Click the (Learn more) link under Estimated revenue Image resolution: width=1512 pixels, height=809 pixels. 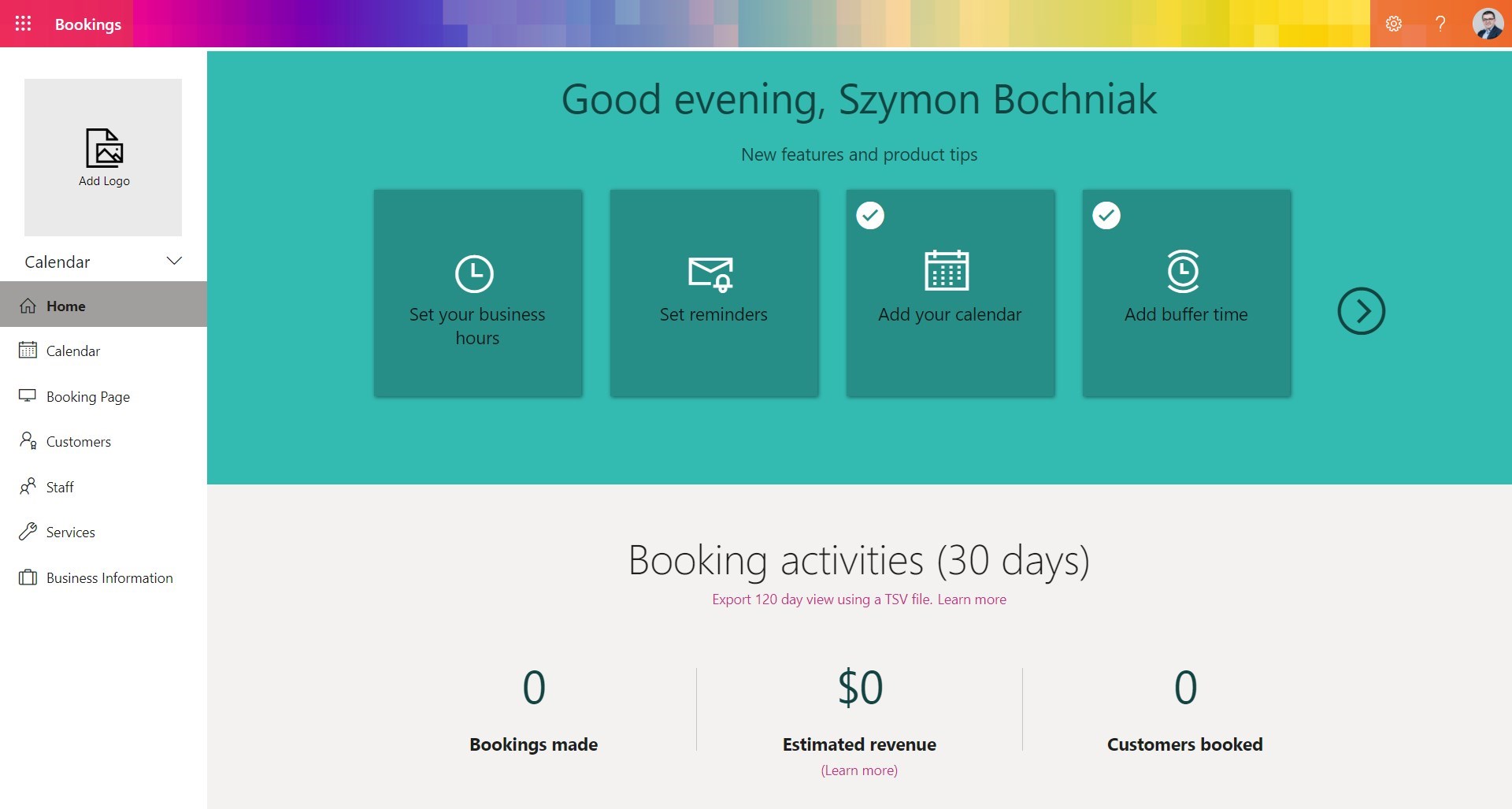(859, 770)
